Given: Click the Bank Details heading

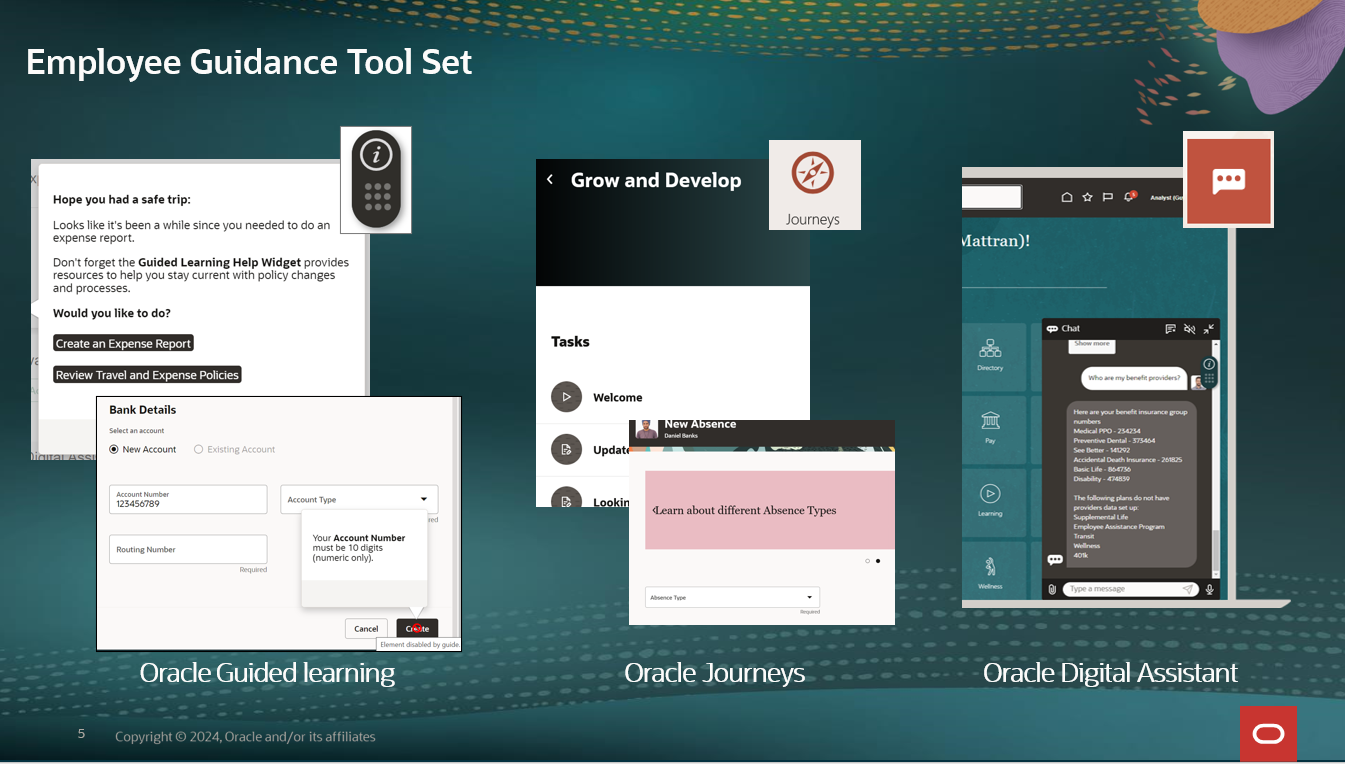Looking at the screenshot, I should coord(143,410).
